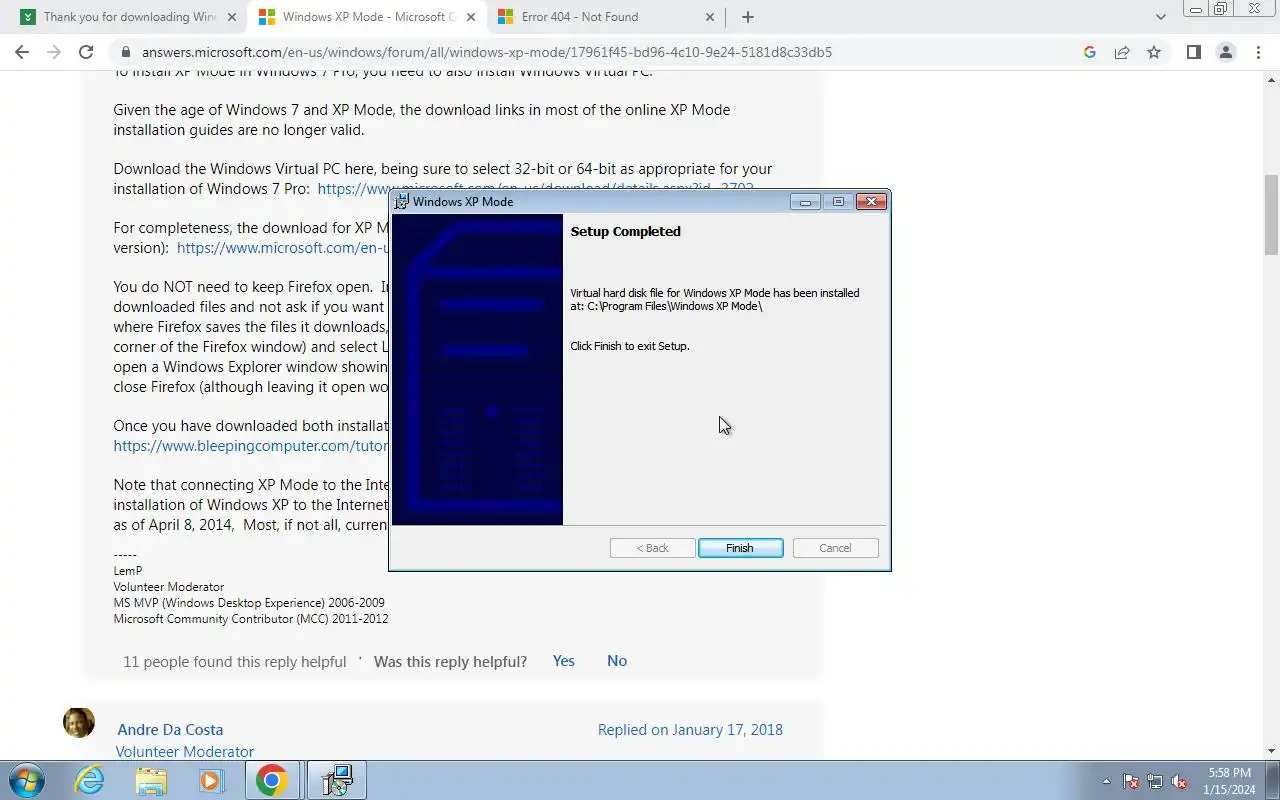Screen dimensions: 1280x800
Task: Open Windows Explorer from the taskbar
Action: point(151,780)
